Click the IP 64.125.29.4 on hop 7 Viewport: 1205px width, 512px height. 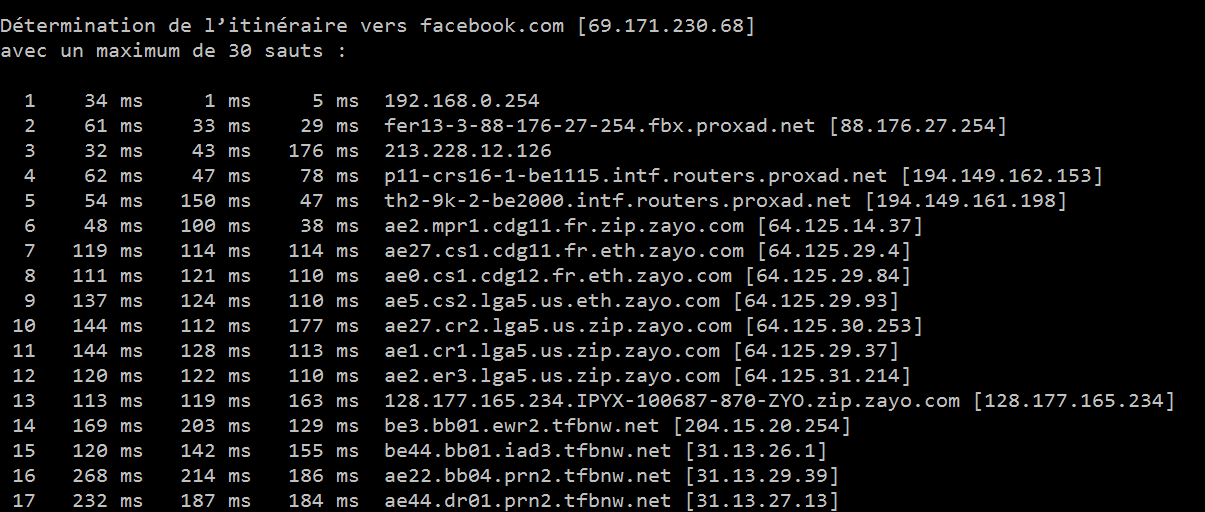click(834, 251)
